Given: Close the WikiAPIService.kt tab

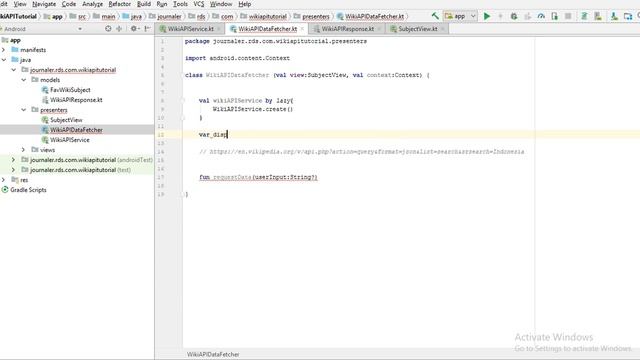Looking at the screenshot, I should pyautogui.click(x=219, y=29).
